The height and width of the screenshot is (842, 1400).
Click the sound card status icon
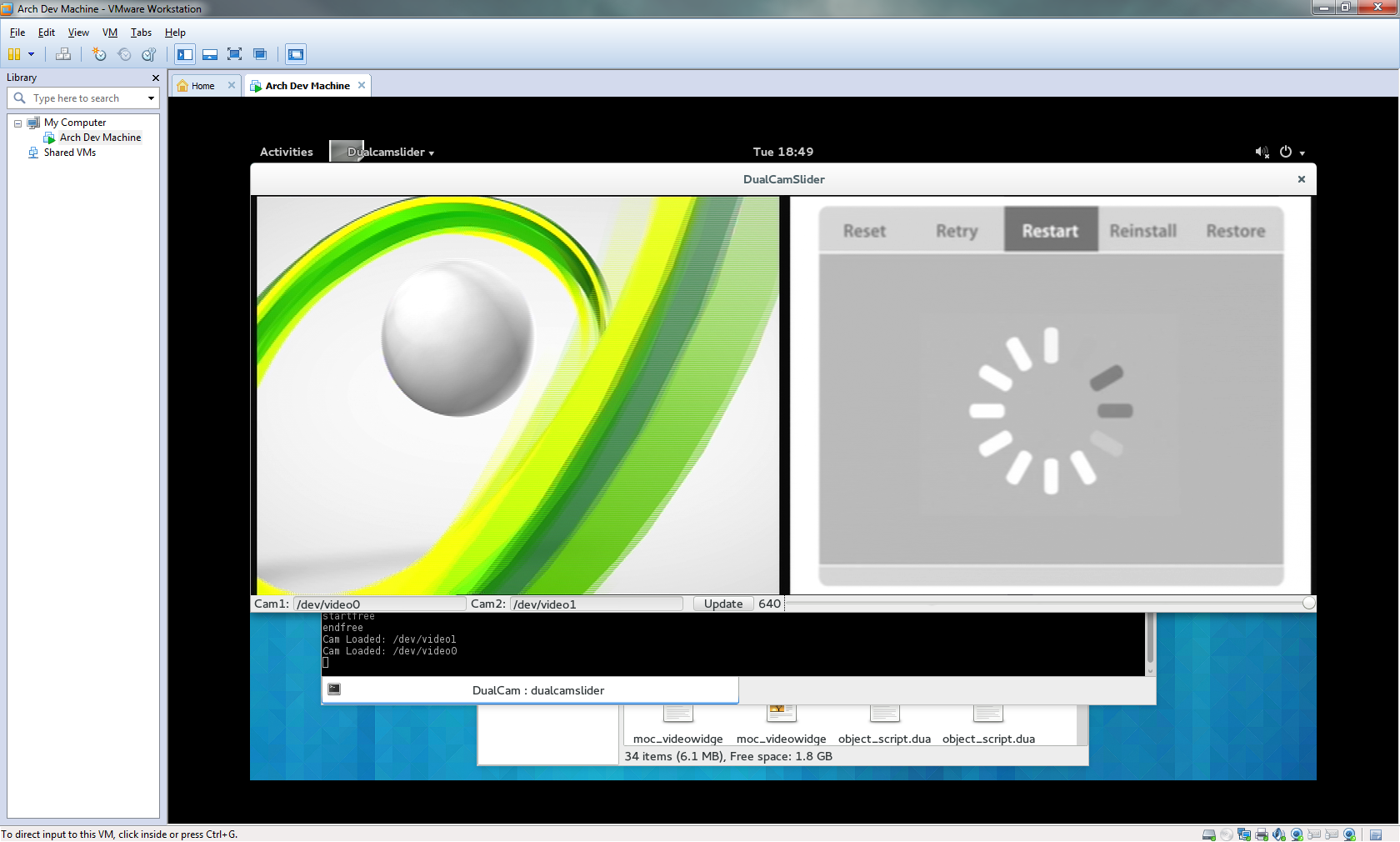pyautogui.click(x=1279, y=834)
